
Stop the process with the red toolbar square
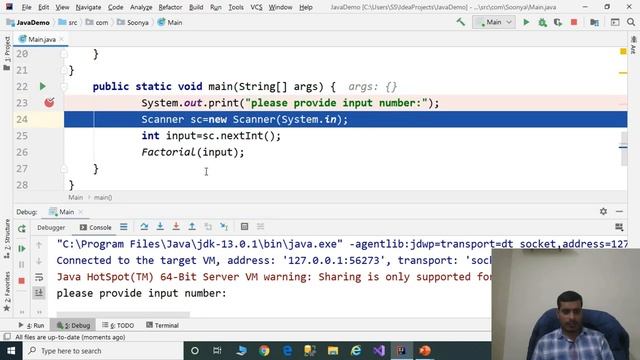[x=574, y=22]
